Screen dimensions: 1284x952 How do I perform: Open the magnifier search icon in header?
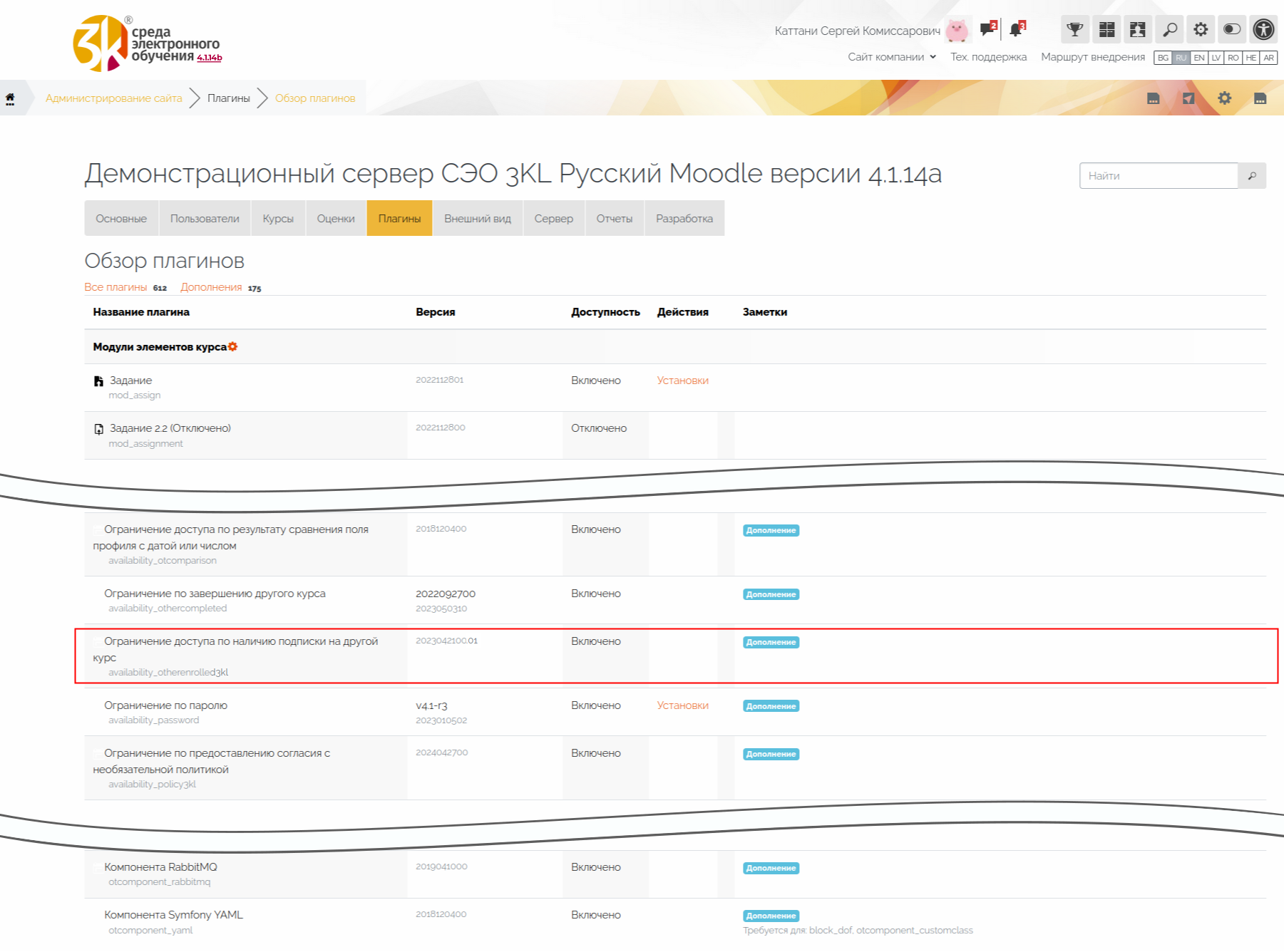pos(1170,29)
